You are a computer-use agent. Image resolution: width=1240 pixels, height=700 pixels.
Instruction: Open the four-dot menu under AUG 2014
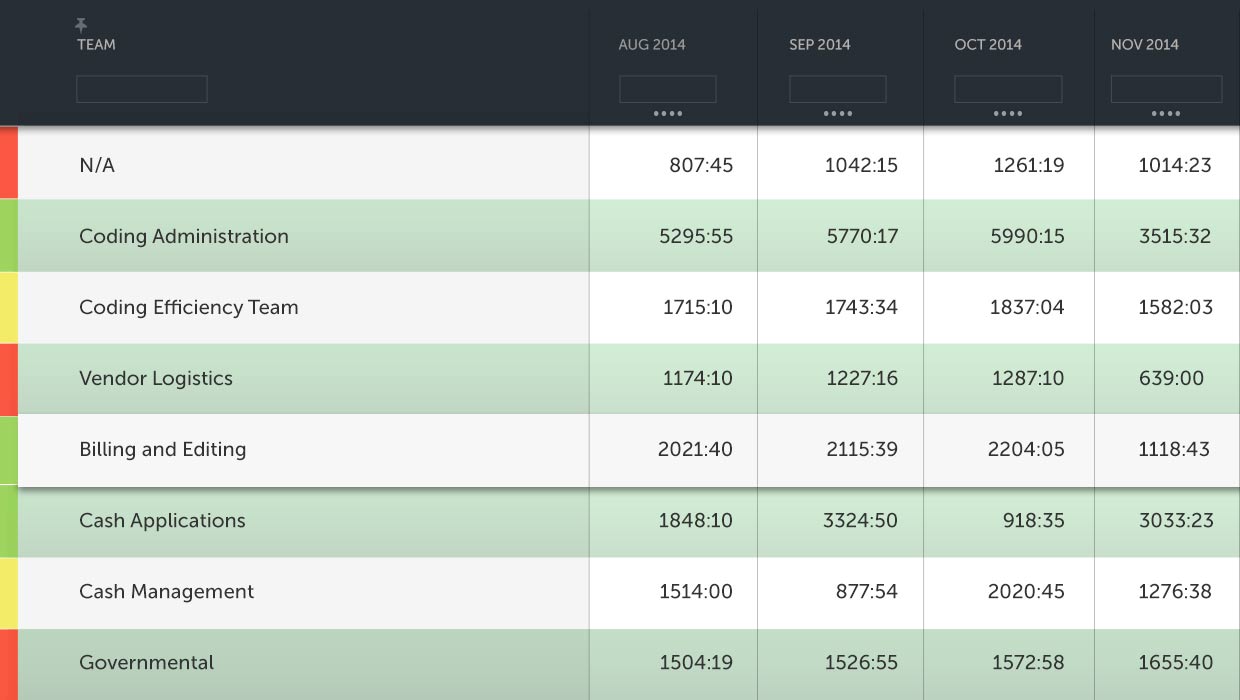(667, 114)
